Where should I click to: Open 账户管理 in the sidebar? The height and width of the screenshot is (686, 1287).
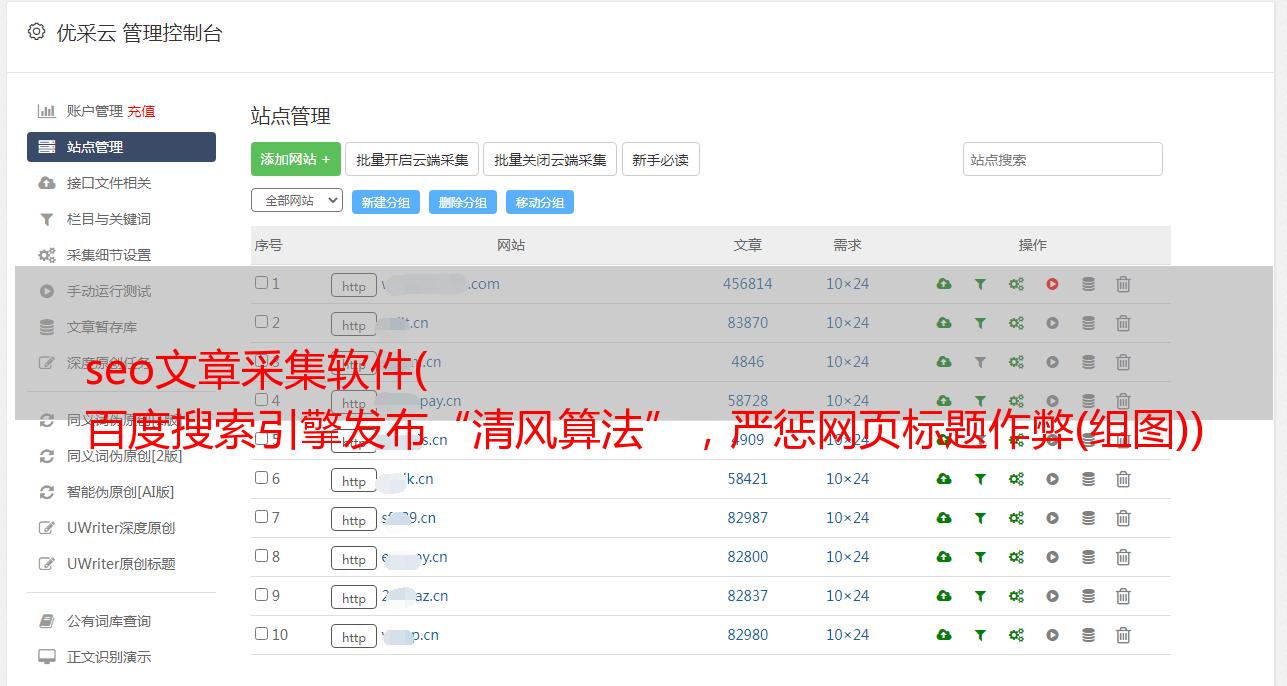point(94,111)
